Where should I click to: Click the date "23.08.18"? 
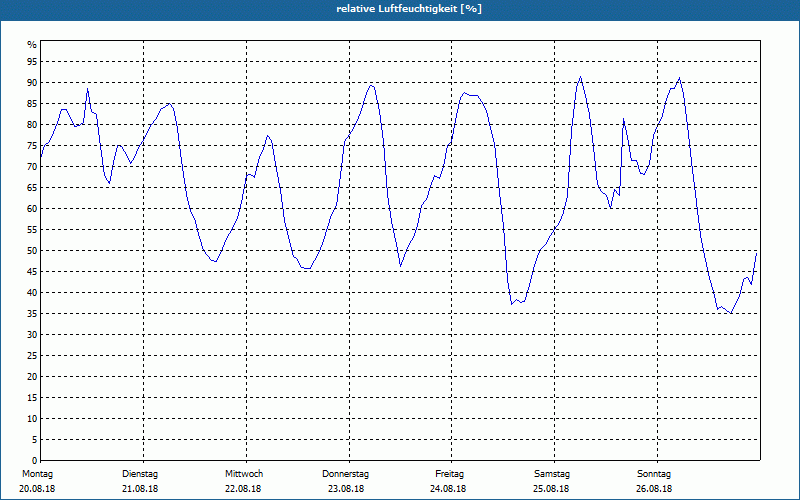tap(346, 489)
